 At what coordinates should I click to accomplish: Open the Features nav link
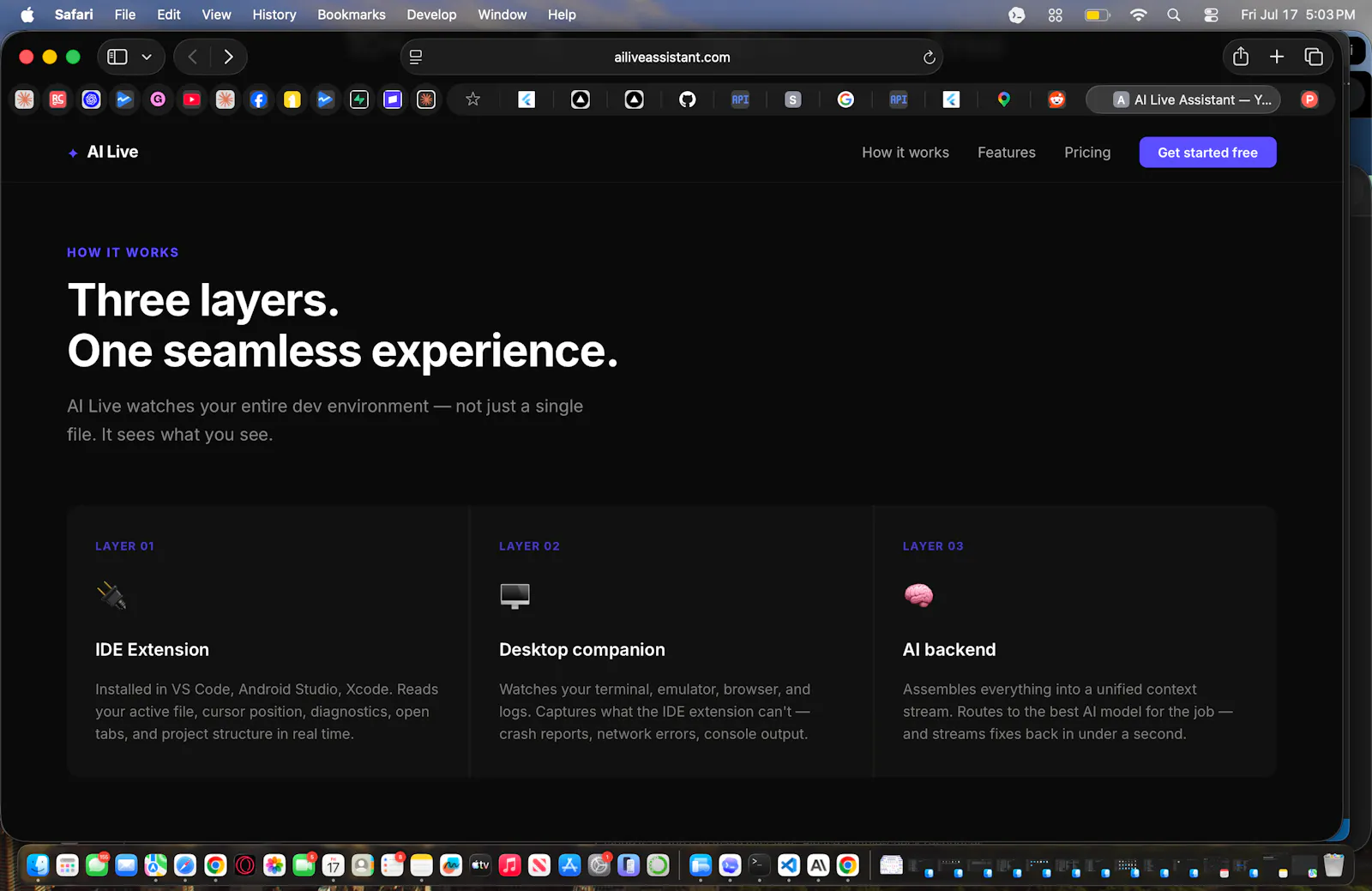[x=1007, y=153]
